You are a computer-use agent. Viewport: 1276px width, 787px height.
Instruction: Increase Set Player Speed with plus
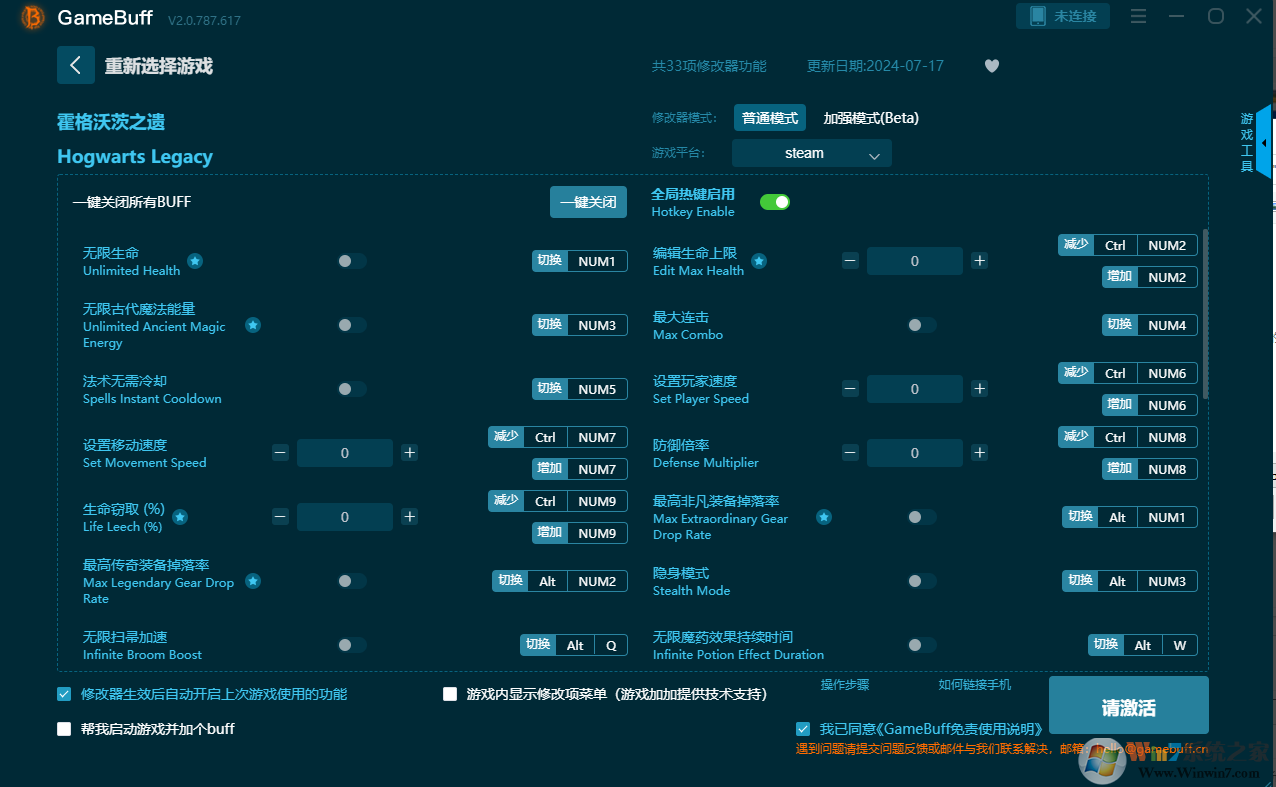click(980, 389)
